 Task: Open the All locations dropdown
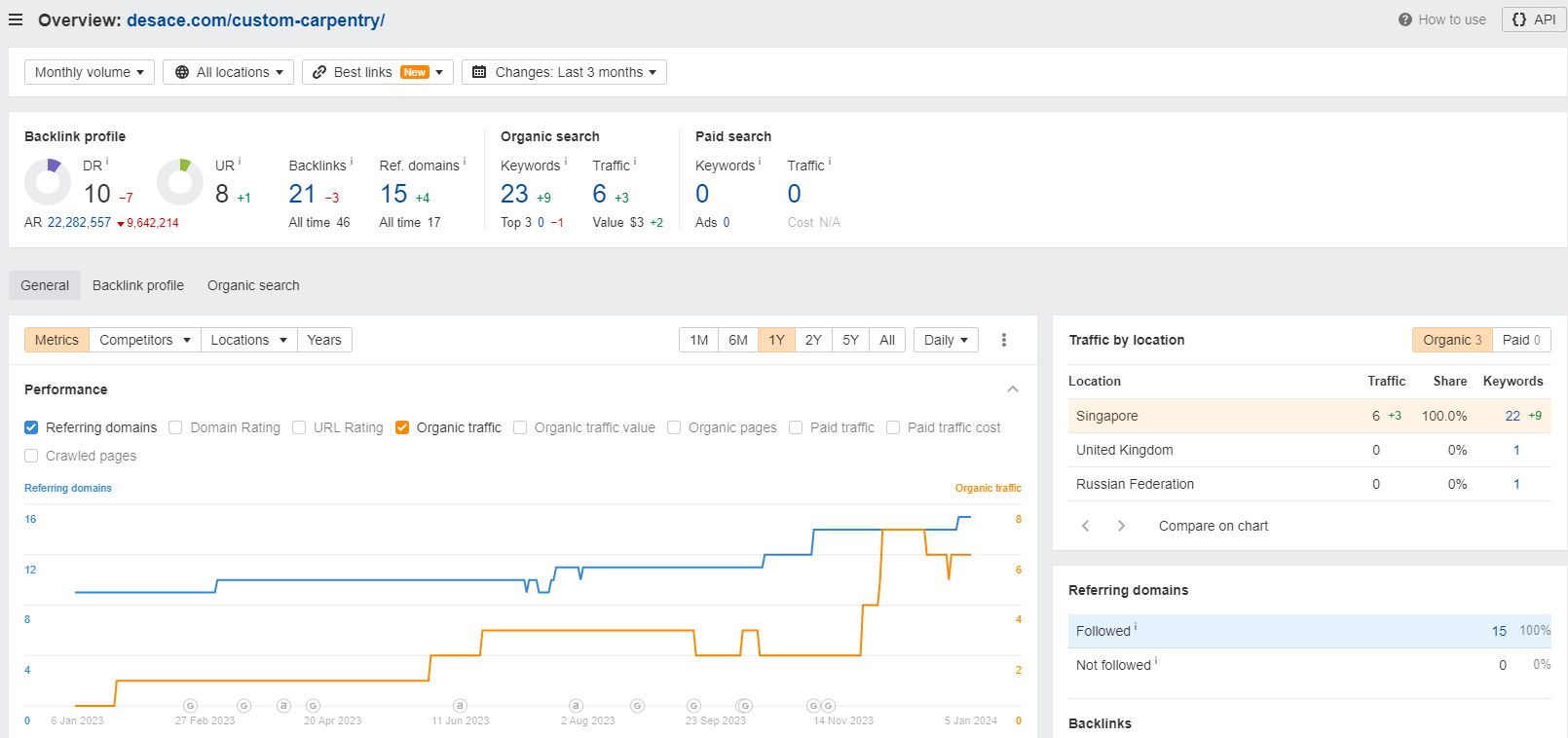coord(228,72)
